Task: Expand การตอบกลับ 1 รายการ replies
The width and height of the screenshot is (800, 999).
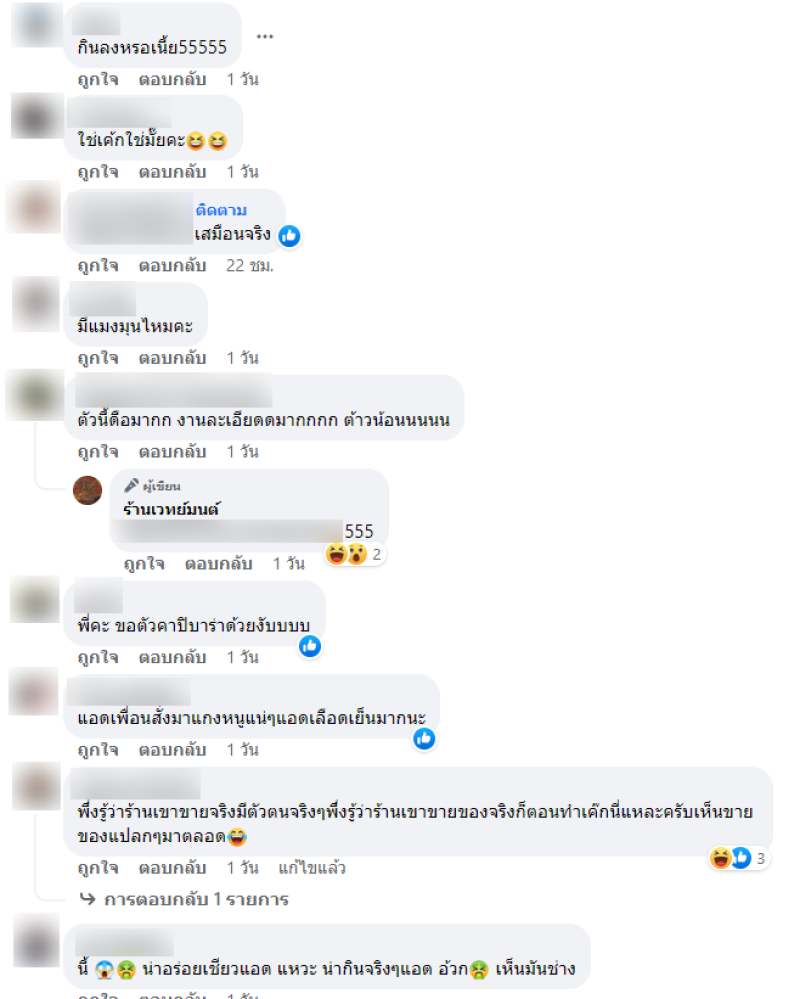Action: 196,899
